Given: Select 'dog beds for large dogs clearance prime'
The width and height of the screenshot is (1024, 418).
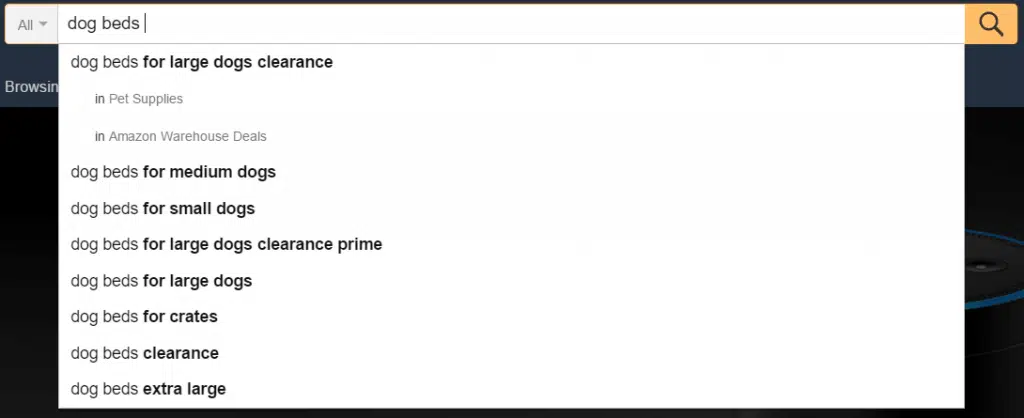Looking at the screenshot, I should click(x=226, y=244).
